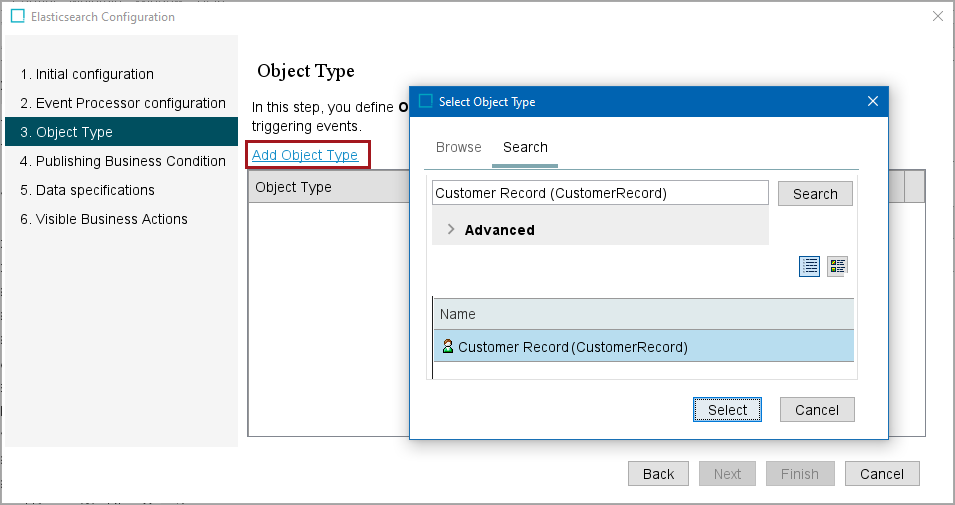955x505 pixels.
Task: Close the Elasticsearch Configuration window
Action: [x=938, y=16]
